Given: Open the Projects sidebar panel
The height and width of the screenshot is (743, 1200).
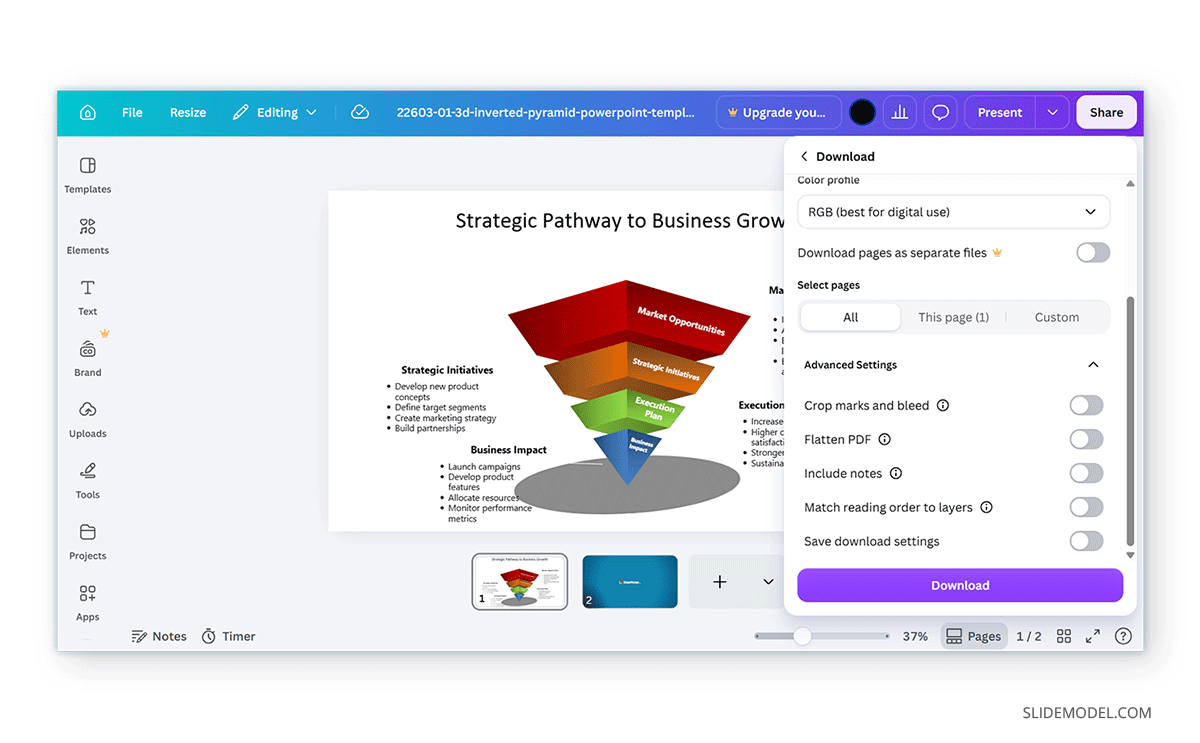Looking at the screenshot, I should pos(88,540).
